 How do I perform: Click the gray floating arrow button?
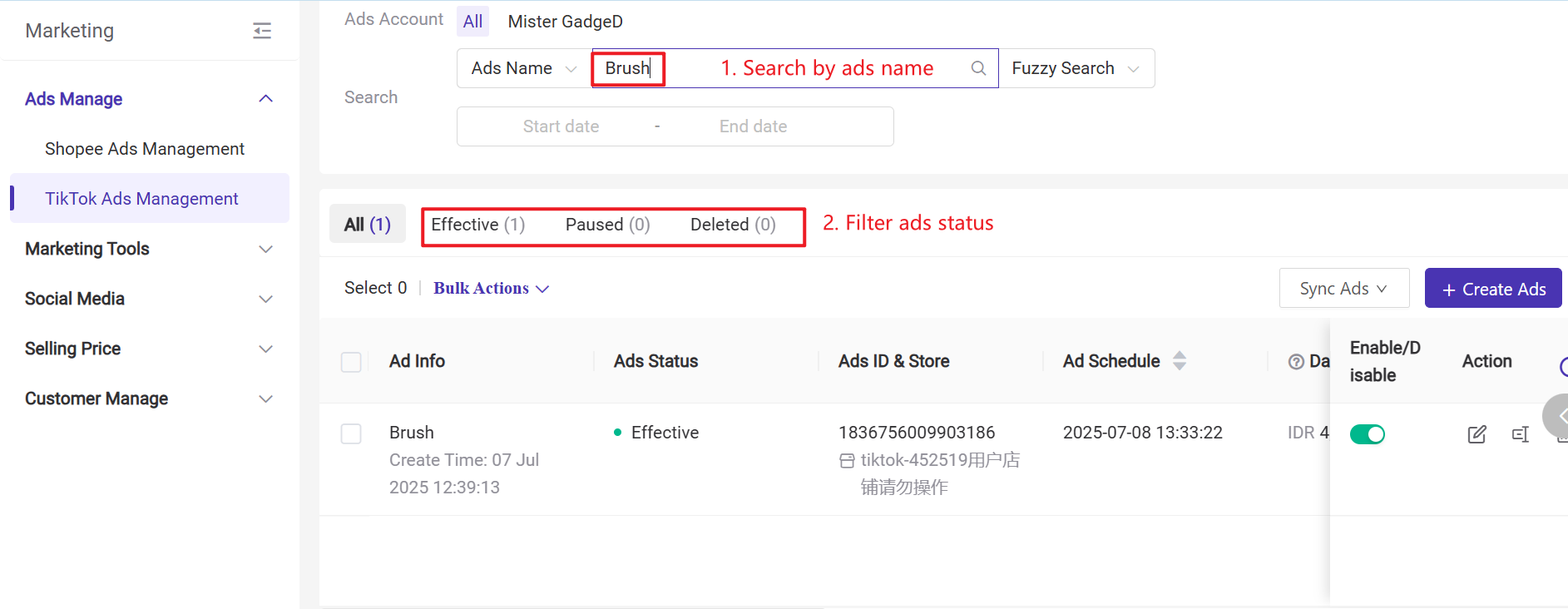click(x=1556, y=416)
